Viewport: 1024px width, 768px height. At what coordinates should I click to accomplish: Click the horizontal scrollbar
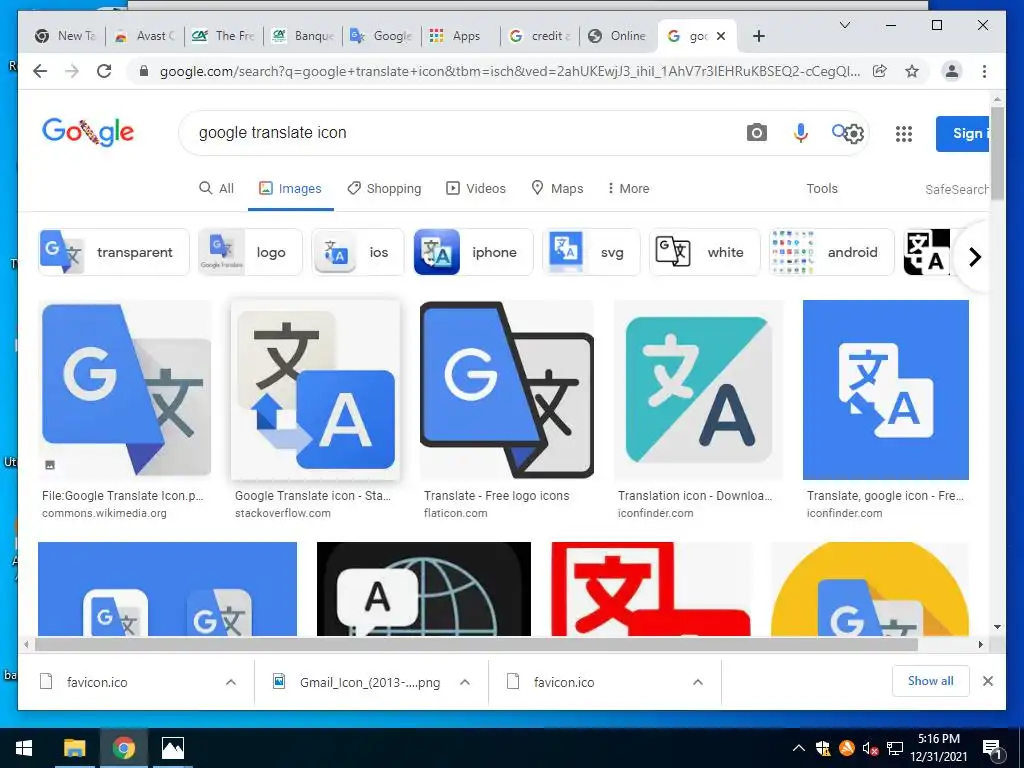[477, 645]
